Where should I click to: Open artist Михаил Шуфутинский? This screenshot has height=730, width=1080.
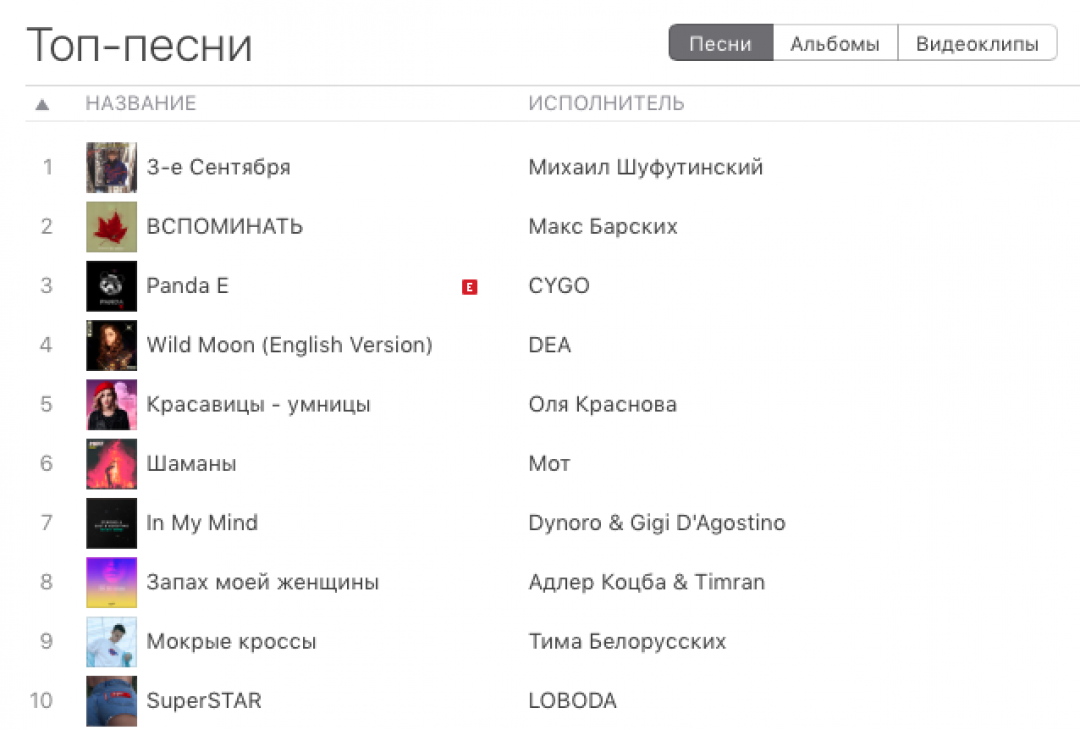point(645,167)
